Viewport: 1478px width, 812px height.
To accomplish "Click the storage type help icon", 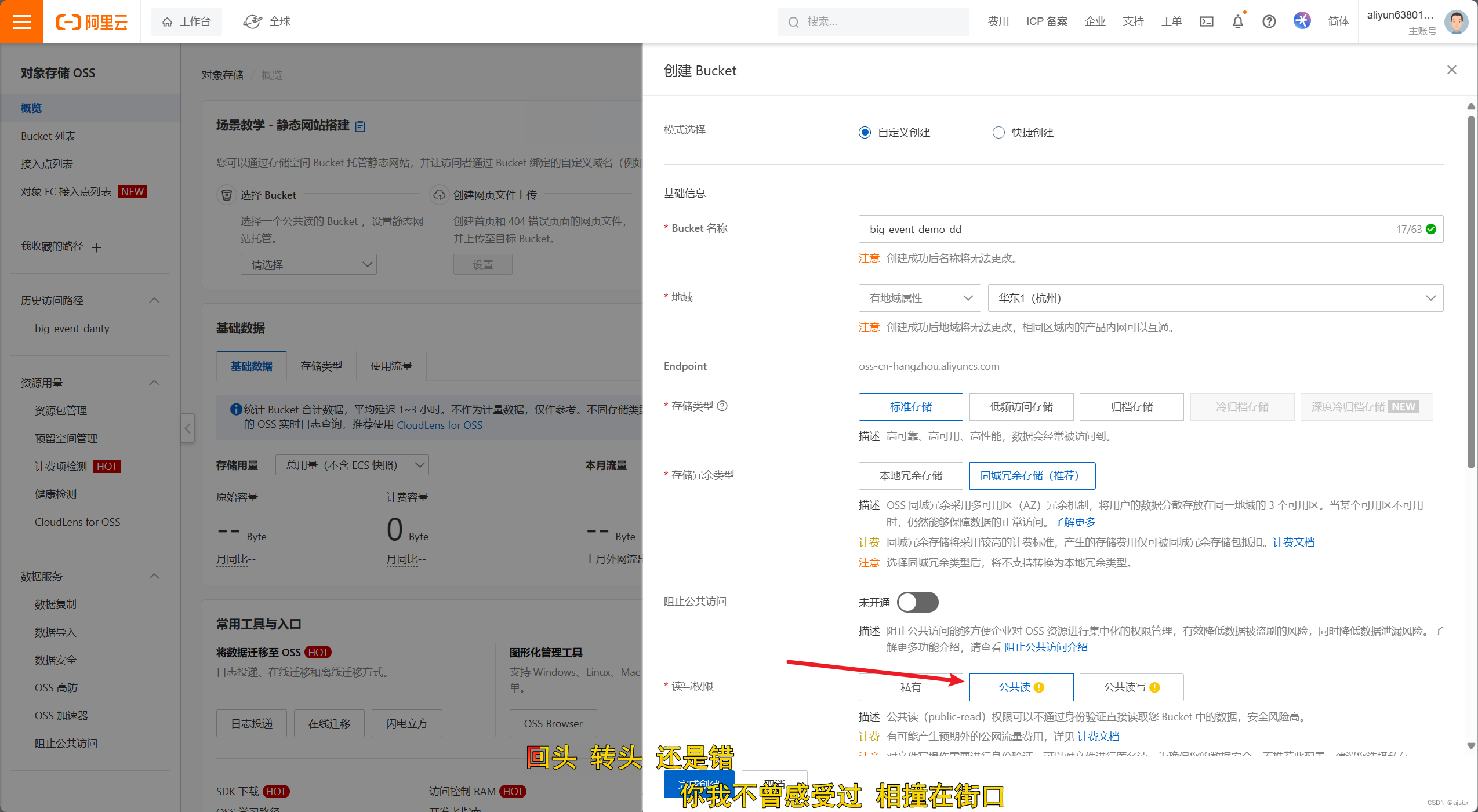I will (x=722, y=406).
